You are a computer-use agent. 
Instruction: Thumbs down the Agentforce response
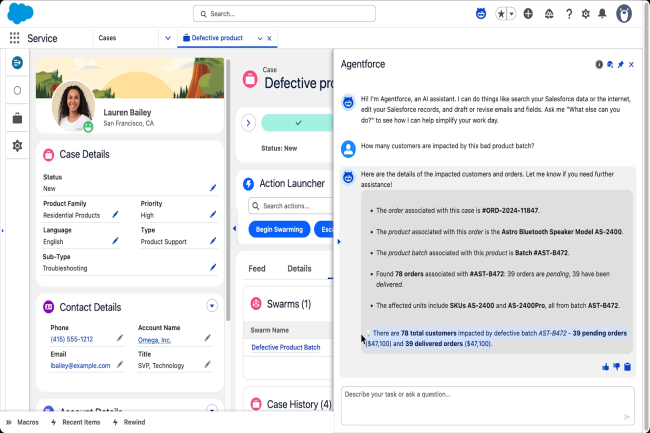[x=617, y=367]
